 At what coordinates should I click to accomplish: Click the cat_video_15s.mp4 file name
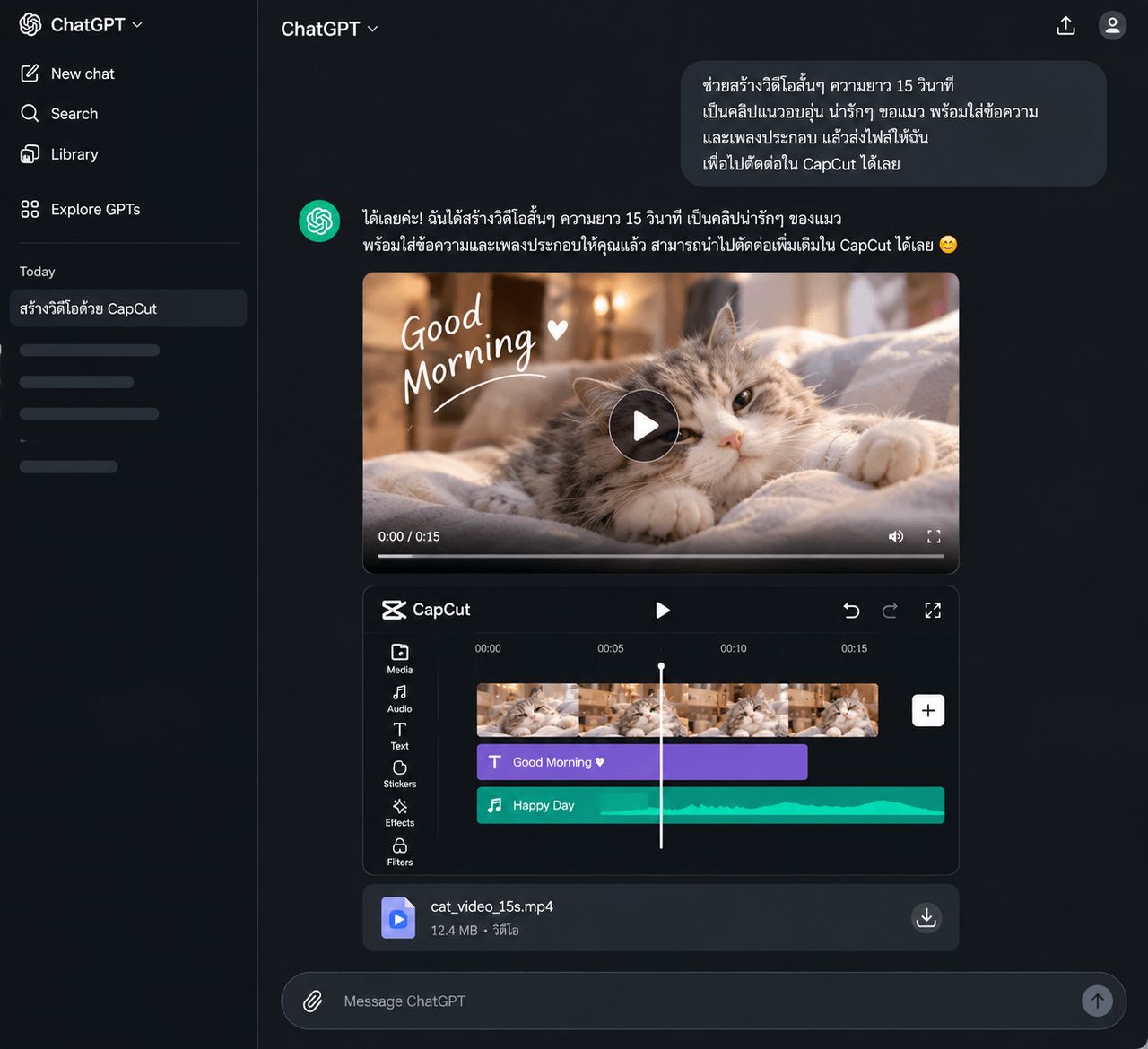tap(491, 906)
